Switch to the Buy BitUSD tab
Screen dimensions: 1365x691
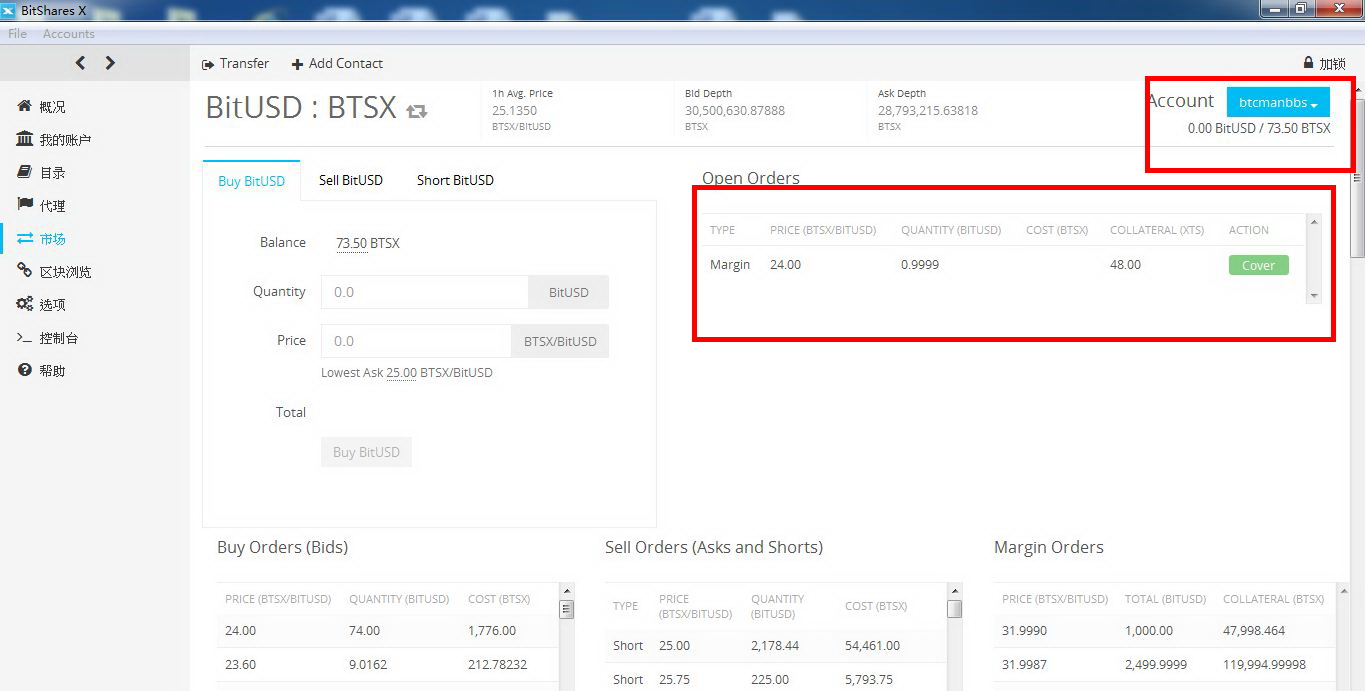tap(251, 181)
